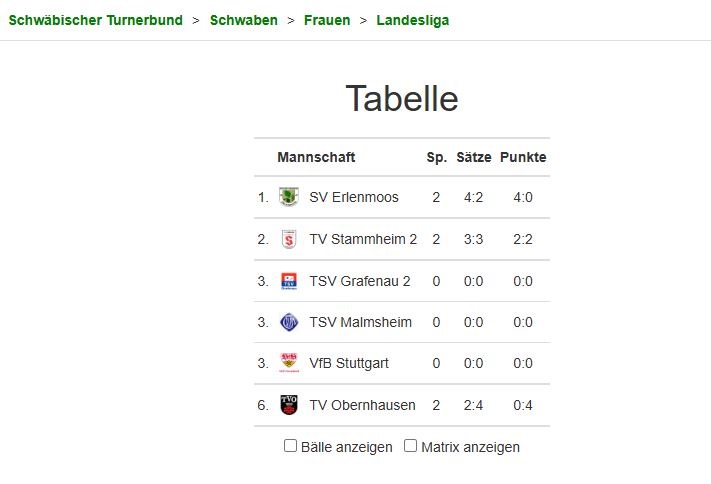This screenshot has width=711, height=484.
Task: Toggle the Matrix anzeigen checkbox
Action: [410, 446]
